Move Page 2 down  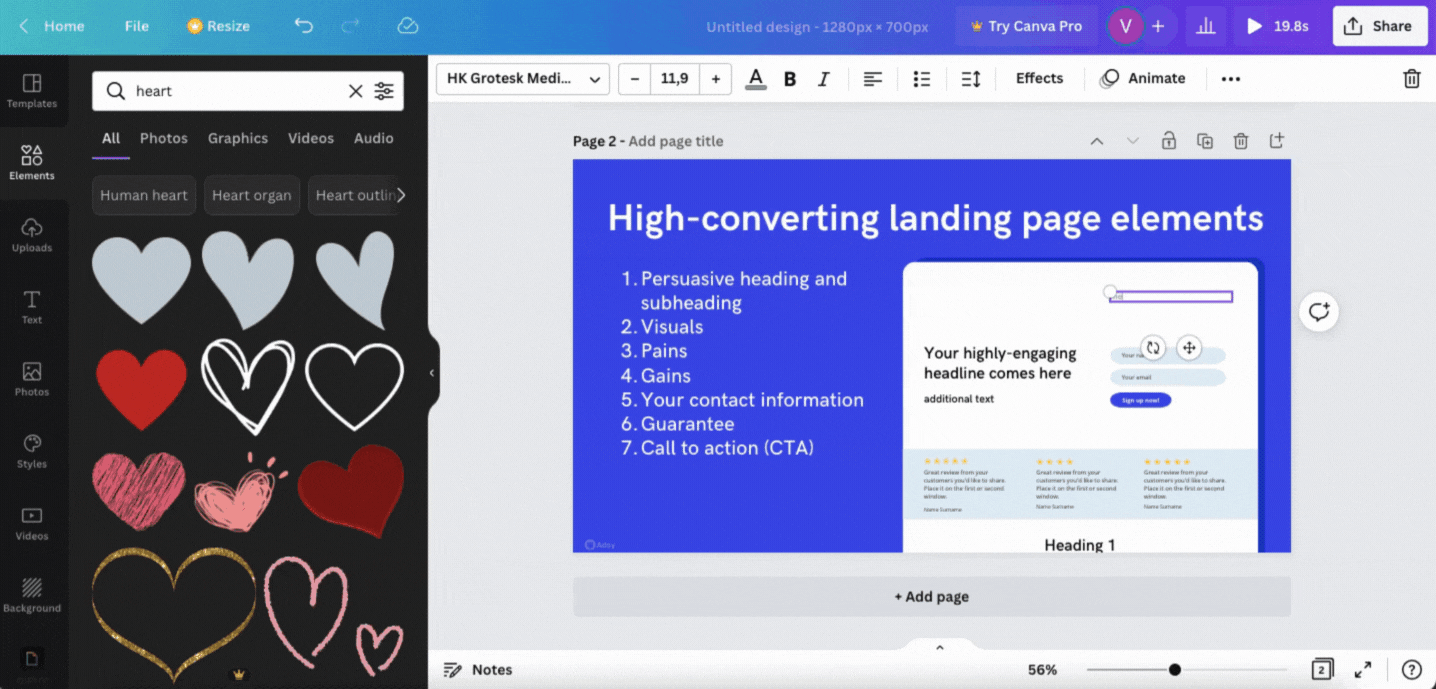click(1133, 141)
